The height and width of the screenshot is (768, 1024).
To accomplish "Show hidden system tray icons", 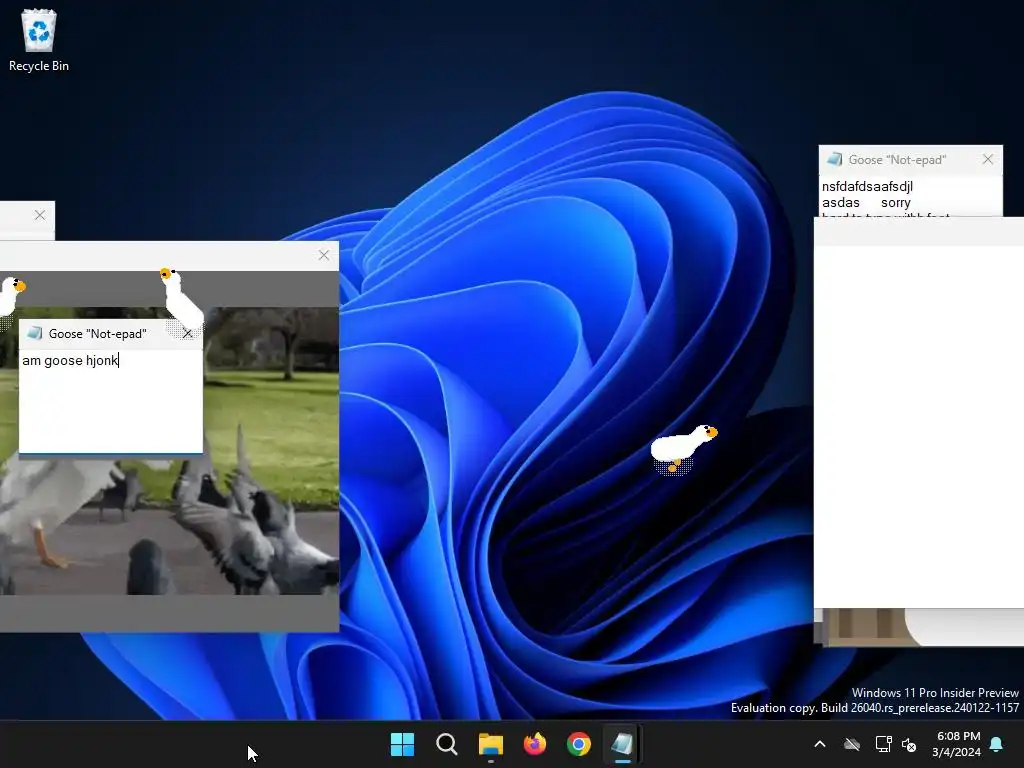I will (820, 744).
